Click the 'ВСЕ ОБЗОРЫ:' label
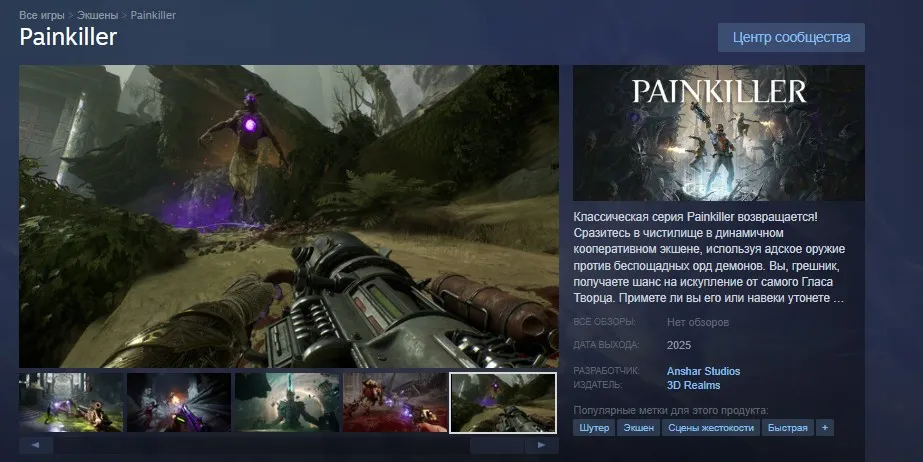The height and width of the screenshot is (462, 923). 604,322
